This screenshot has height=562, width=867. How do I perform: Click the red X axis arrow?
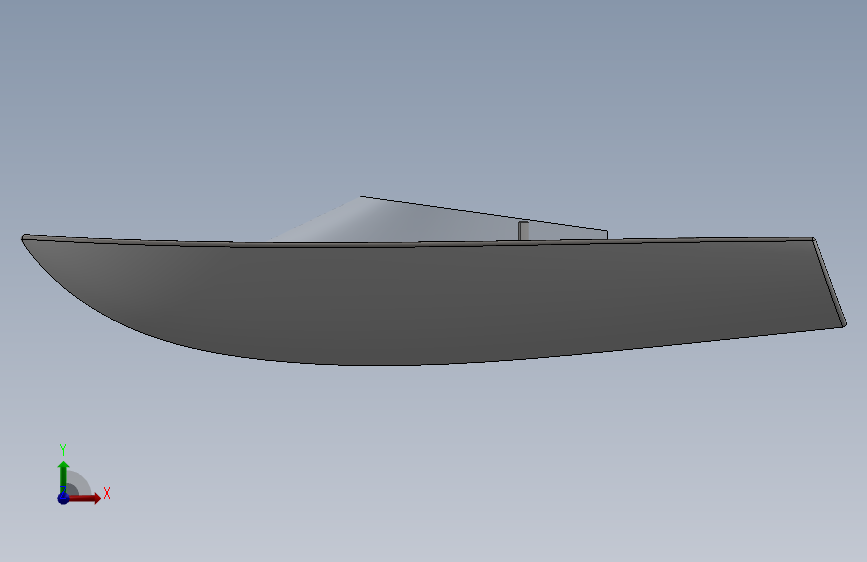point(85,498)
